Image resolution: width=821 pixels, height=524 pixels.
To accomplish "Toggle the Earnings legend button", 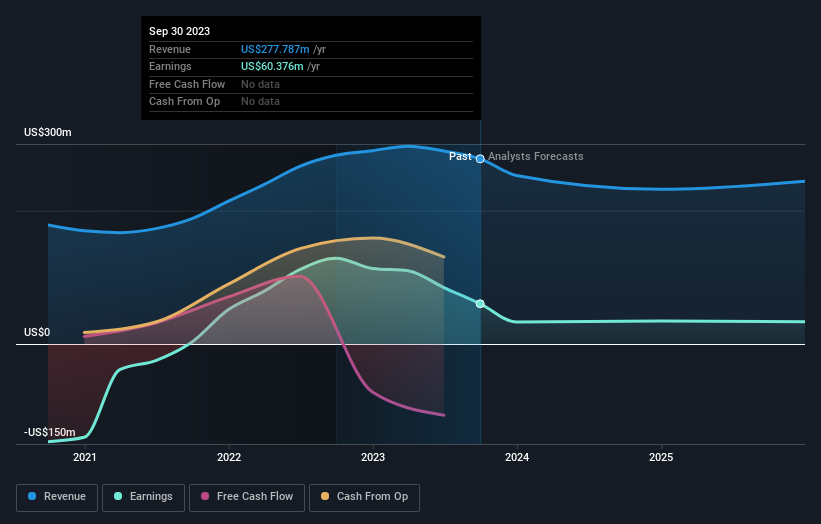I will click(x=143, y=497).
